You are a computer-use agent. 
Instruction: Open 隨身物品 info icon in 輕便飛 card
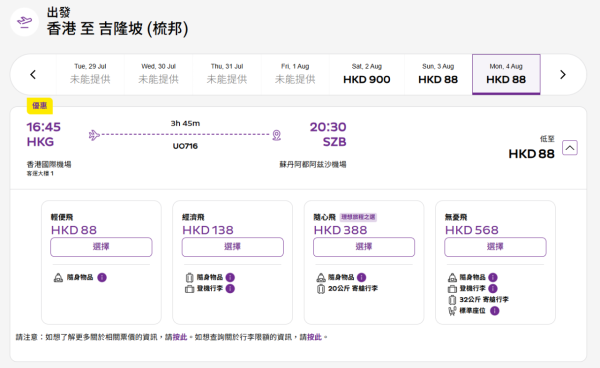(x=102, y=277)
